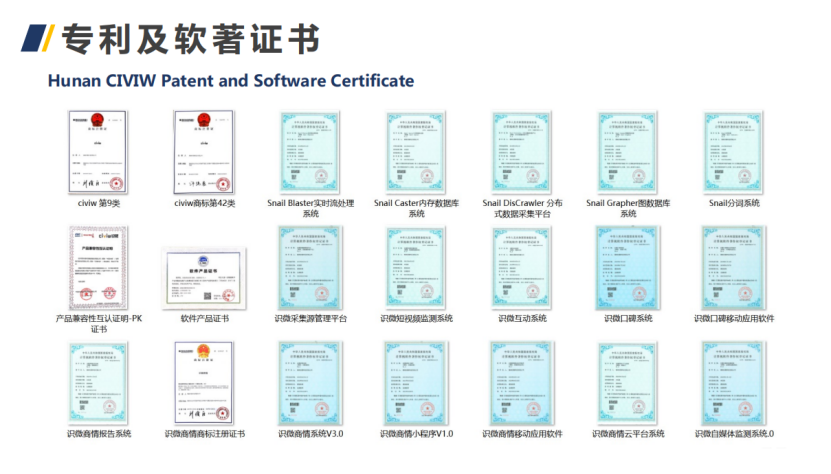Screen dimensions: 831x474
Task: Click the Snail Grapher图数据库系统 certificate image
Action: tap(628, 152)
